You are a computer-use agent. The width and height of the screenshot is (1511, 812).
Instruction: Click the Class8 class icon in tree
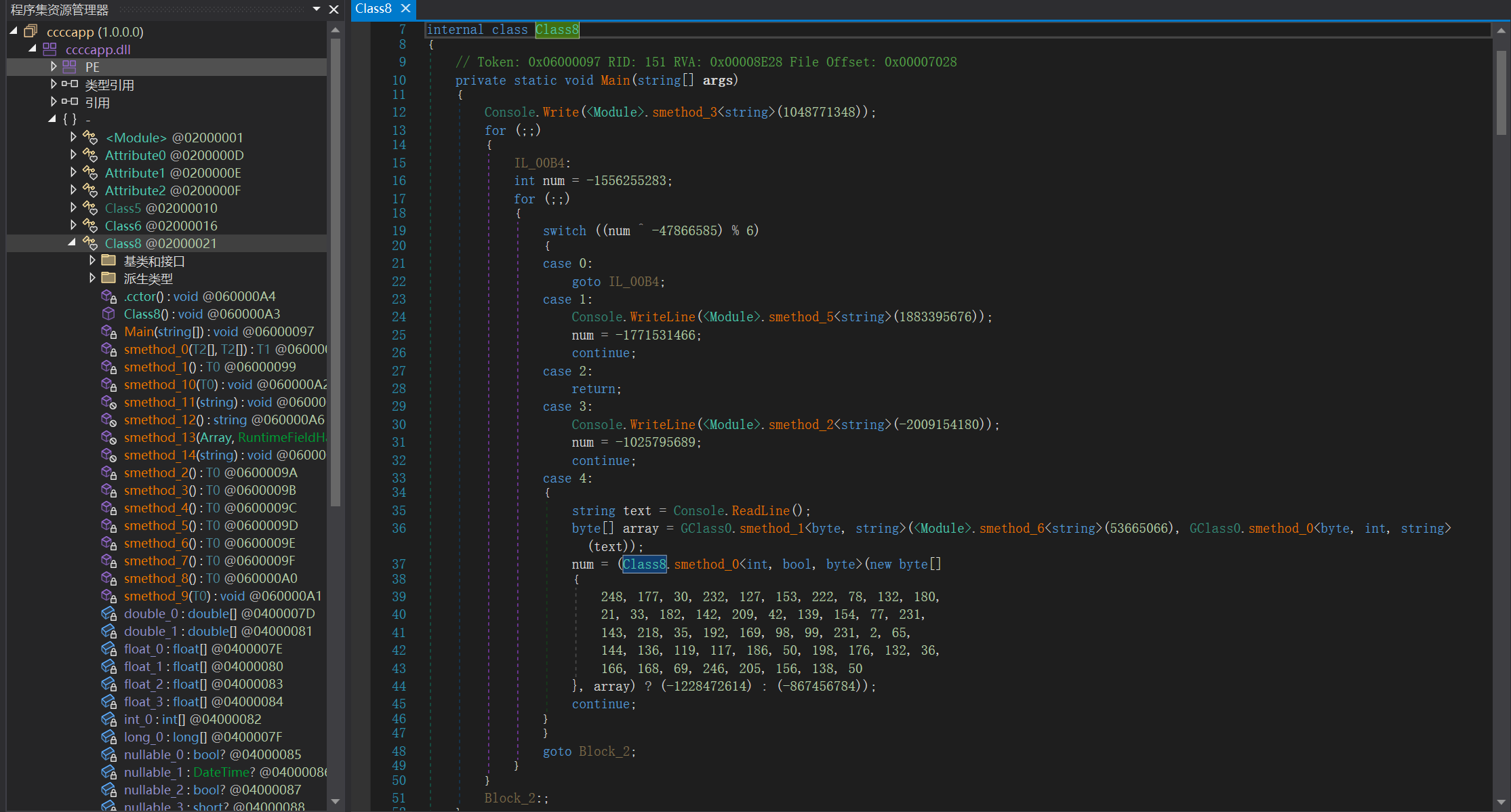coord(90,243)
